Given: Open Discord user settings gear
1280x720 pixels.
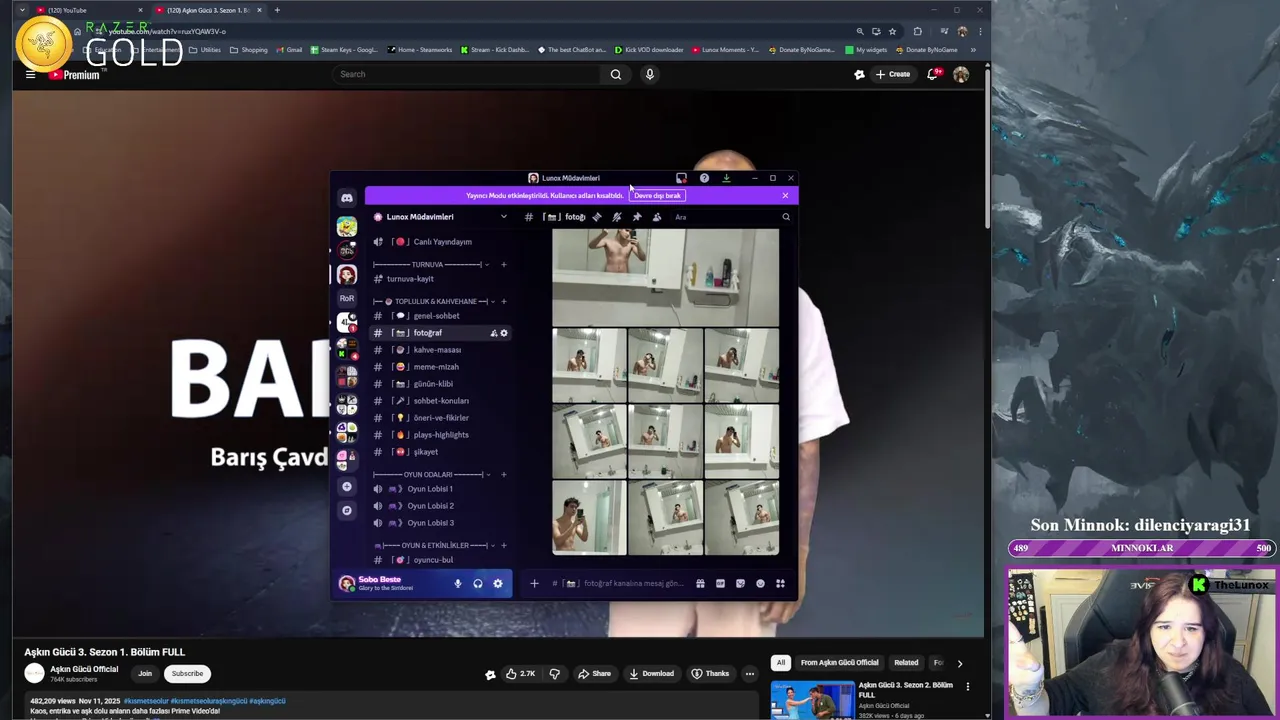Looking at the screenshot, I should pos(498,584).
